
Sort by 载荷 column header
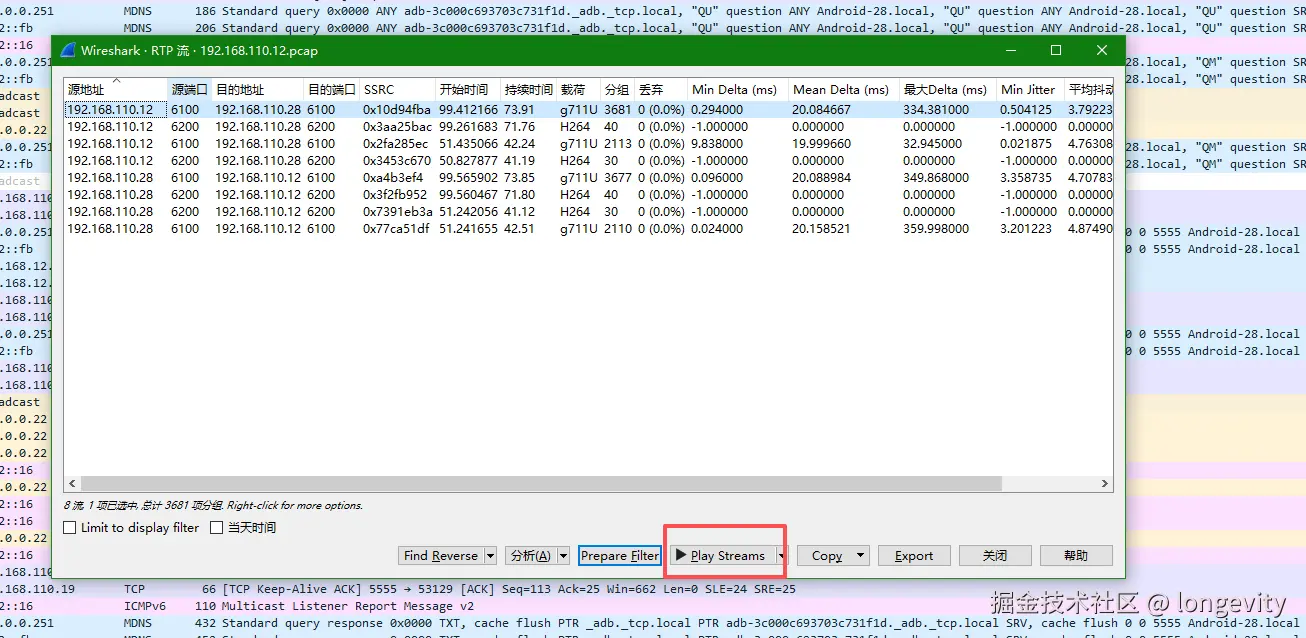[x=578, y=90]
